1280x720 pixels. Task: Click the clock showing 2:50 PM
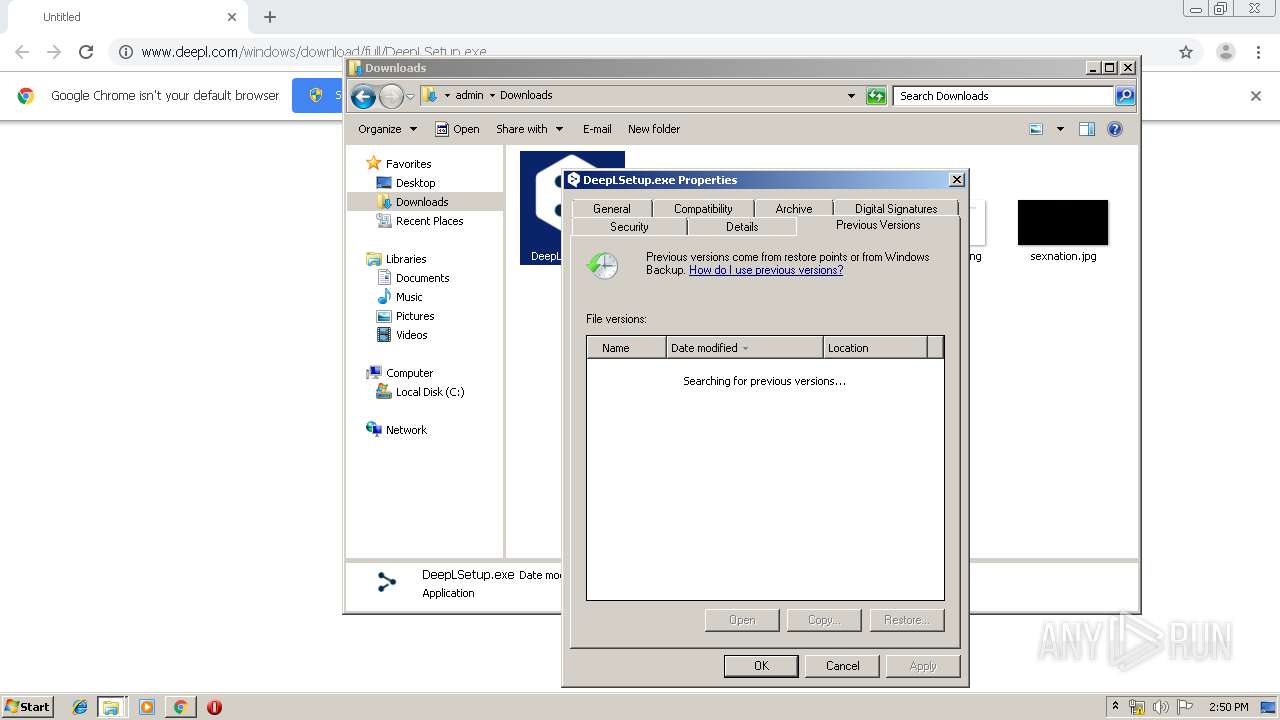click(1229, 707)
